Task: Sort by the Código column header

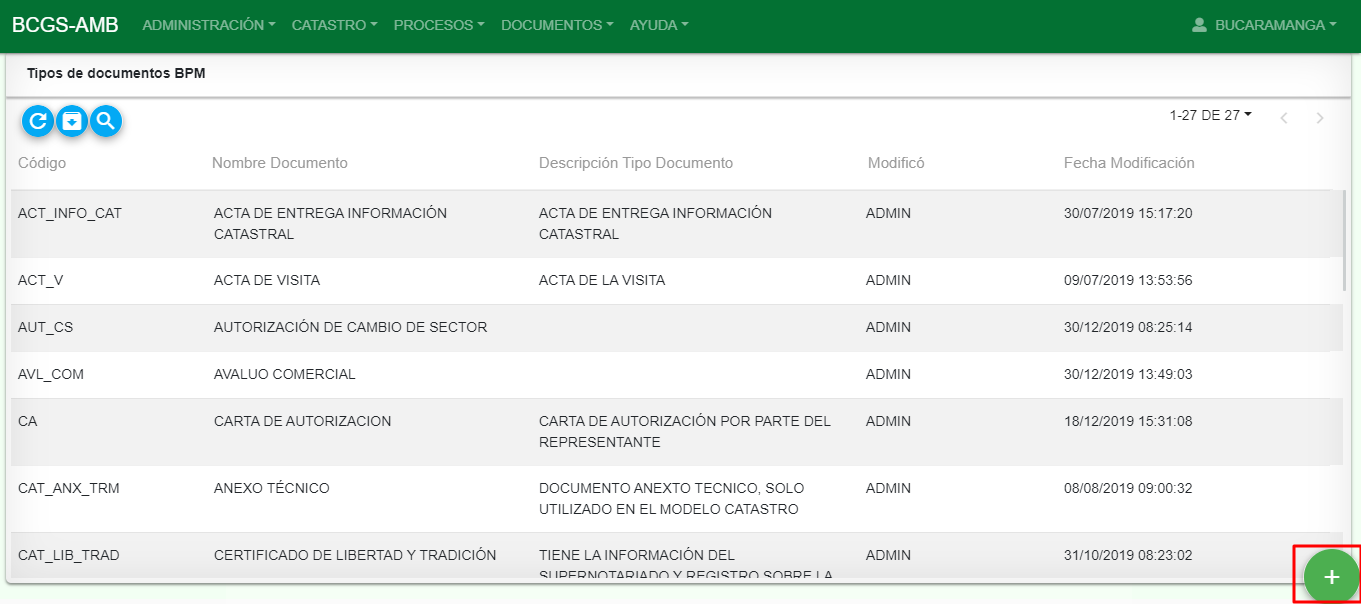Action: click(42, 163)
